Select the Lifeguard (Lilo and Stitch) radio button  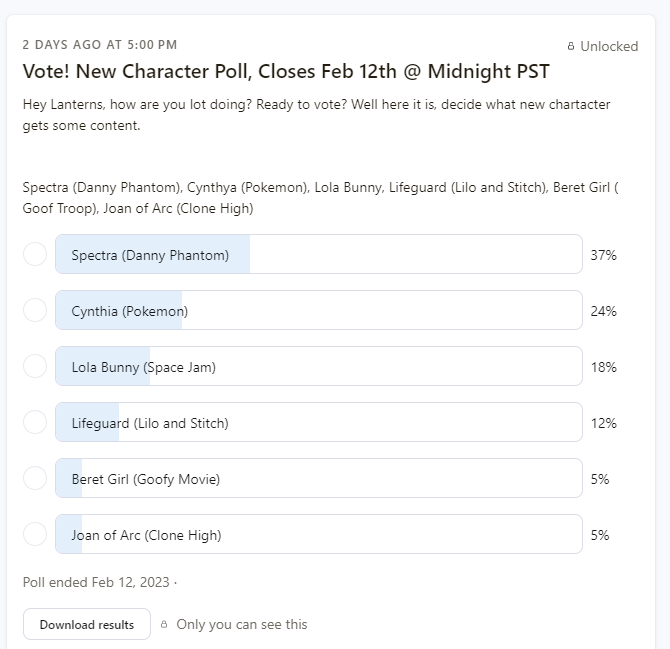coord(35,422)
